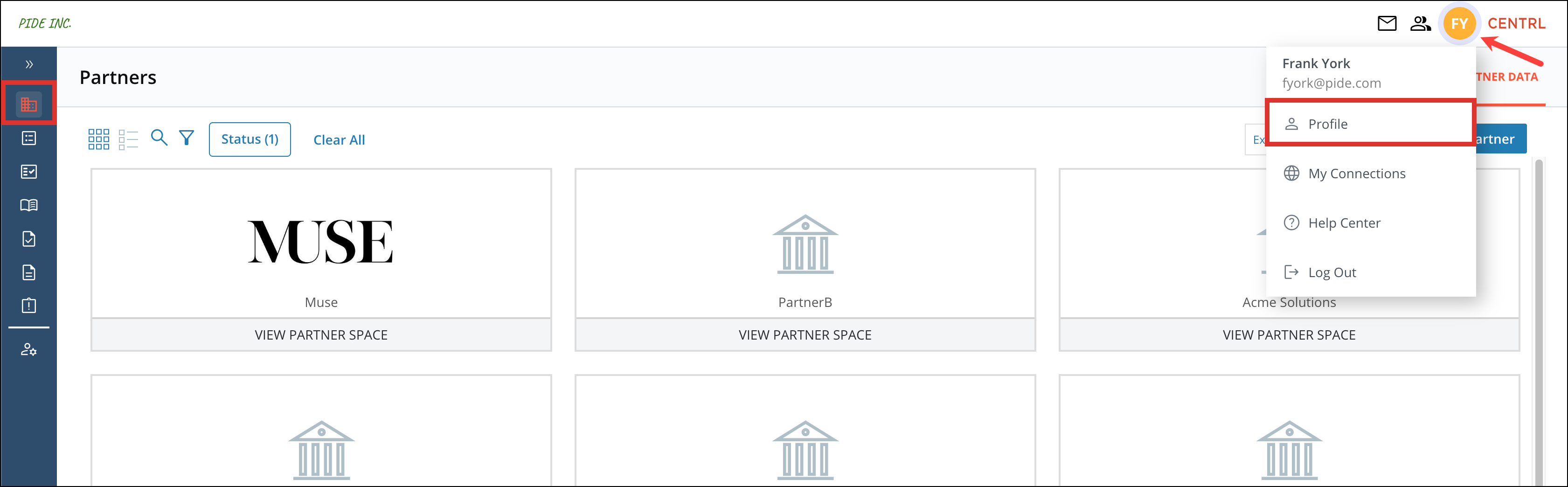The height and width of the screenshot is (487, 1568).
Task: Click the Clear All link
Action: coord(339,140)
